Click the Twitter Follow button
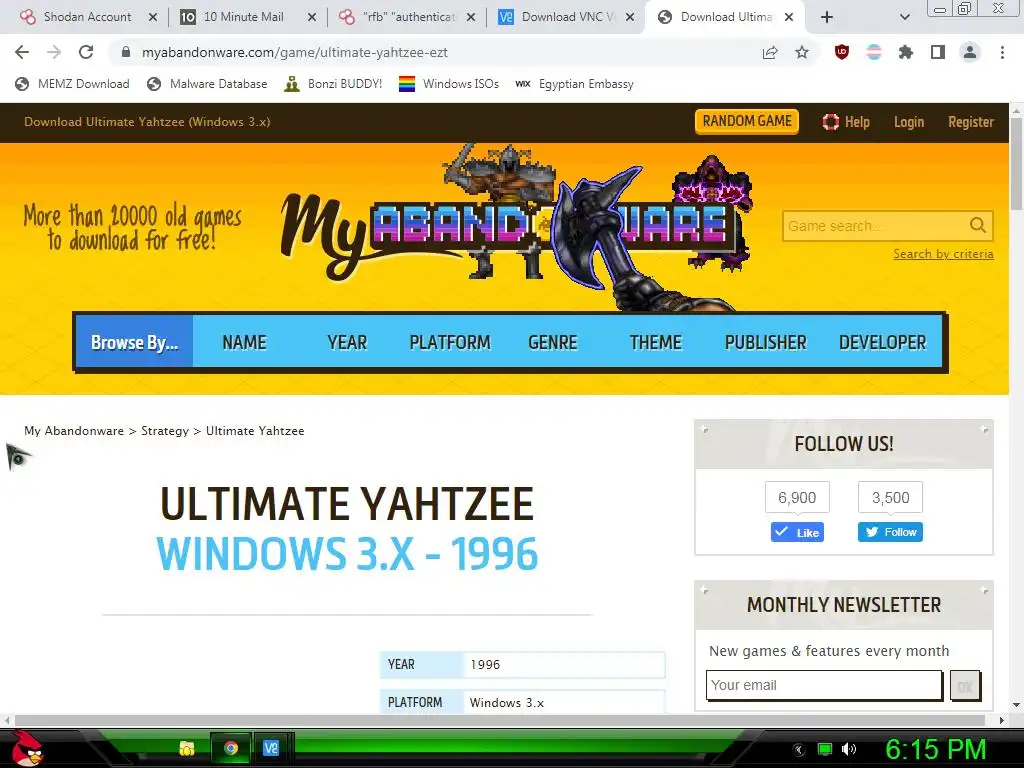The image size is (1024, 768). coord(890,532)
